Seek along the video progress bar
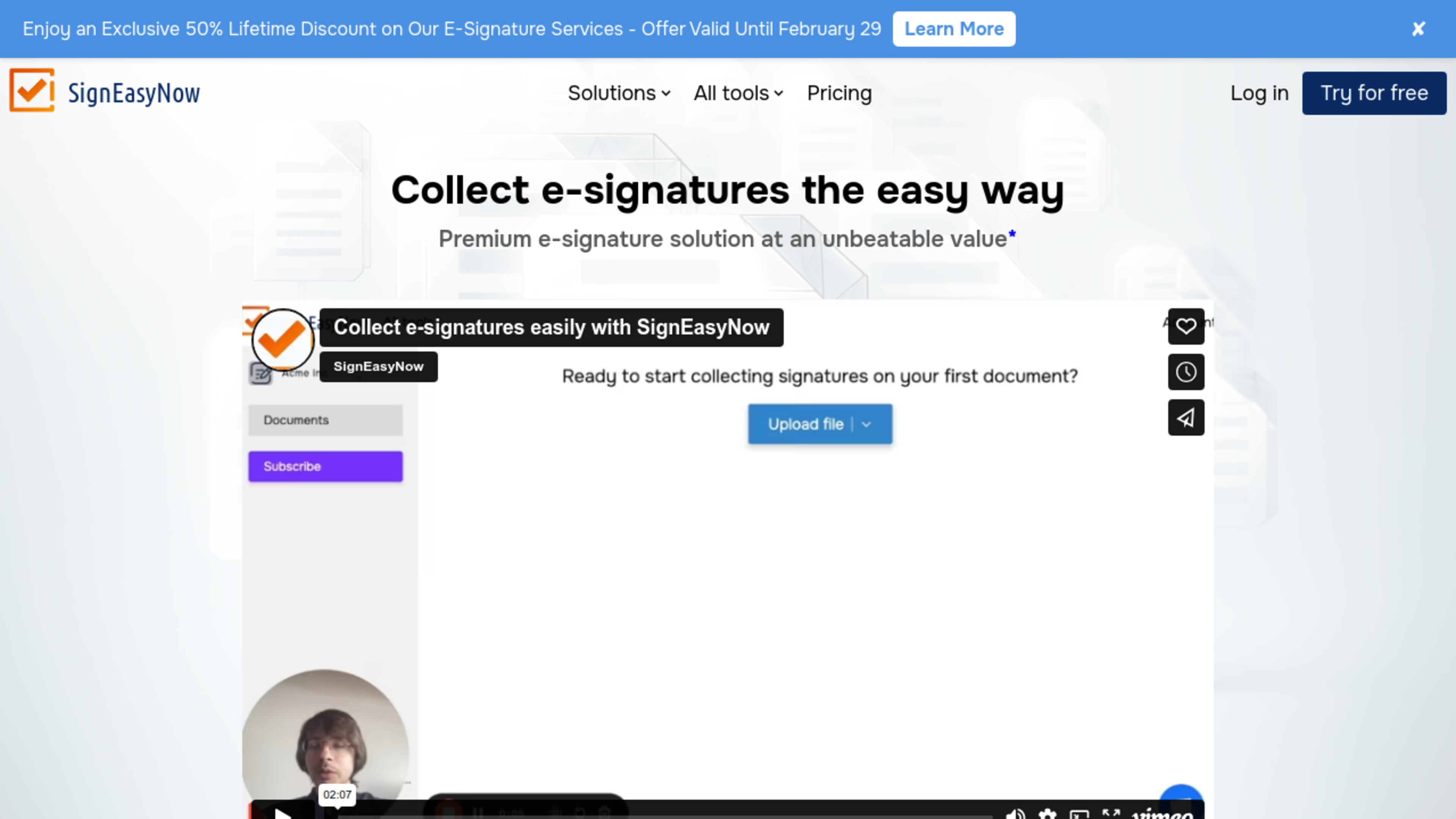 664,816
